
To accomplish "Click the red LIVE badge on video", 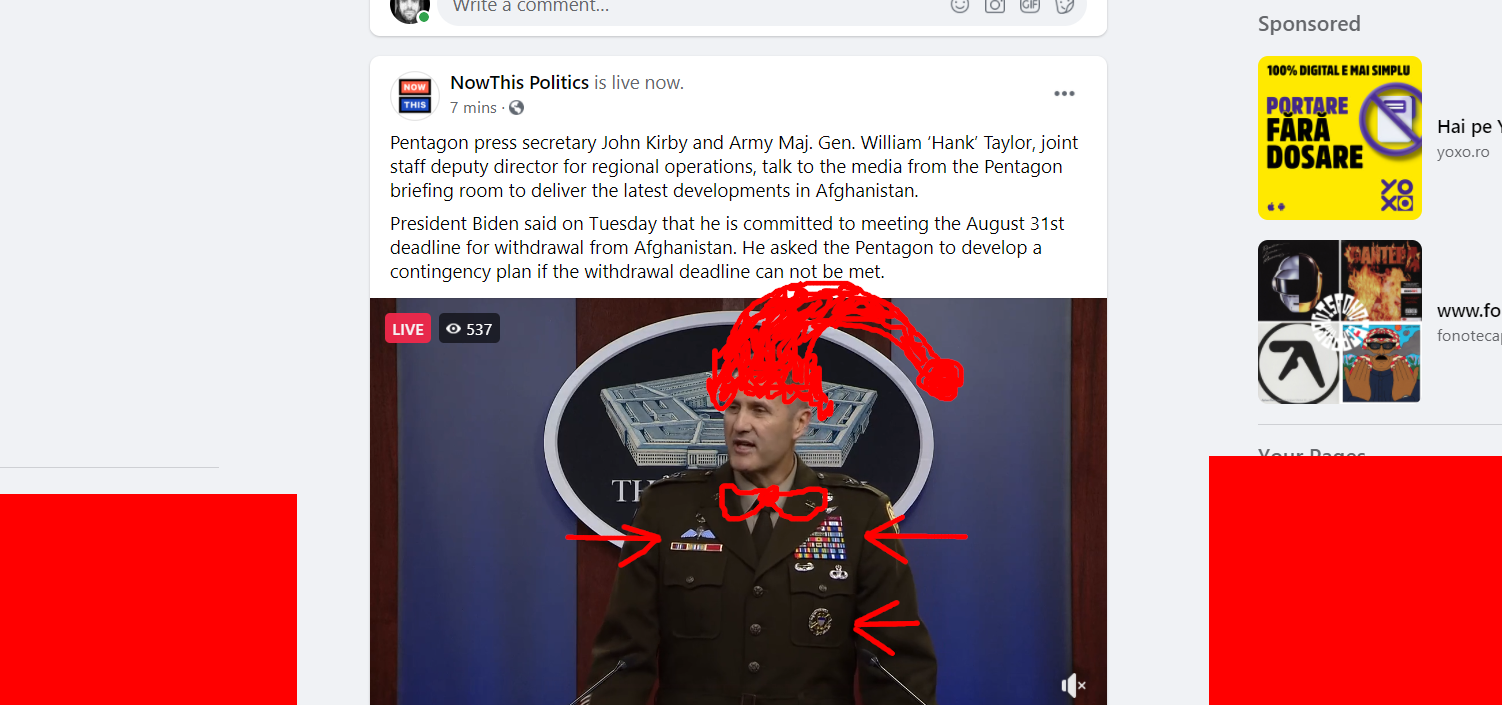I will click(408, 328).
